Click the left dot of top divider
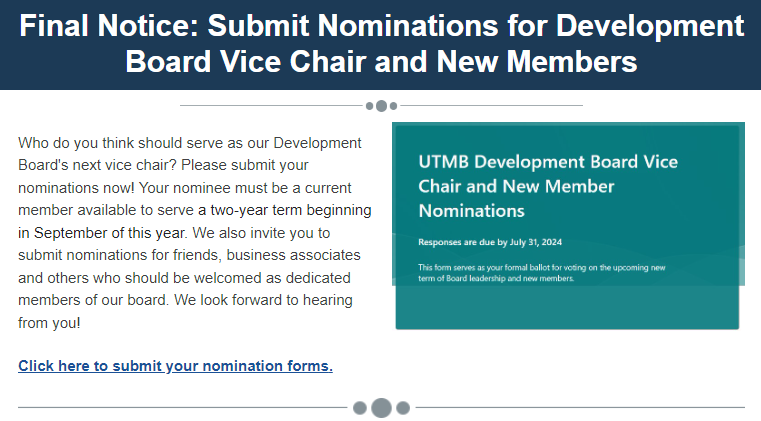761x421 pixels. 370,105
